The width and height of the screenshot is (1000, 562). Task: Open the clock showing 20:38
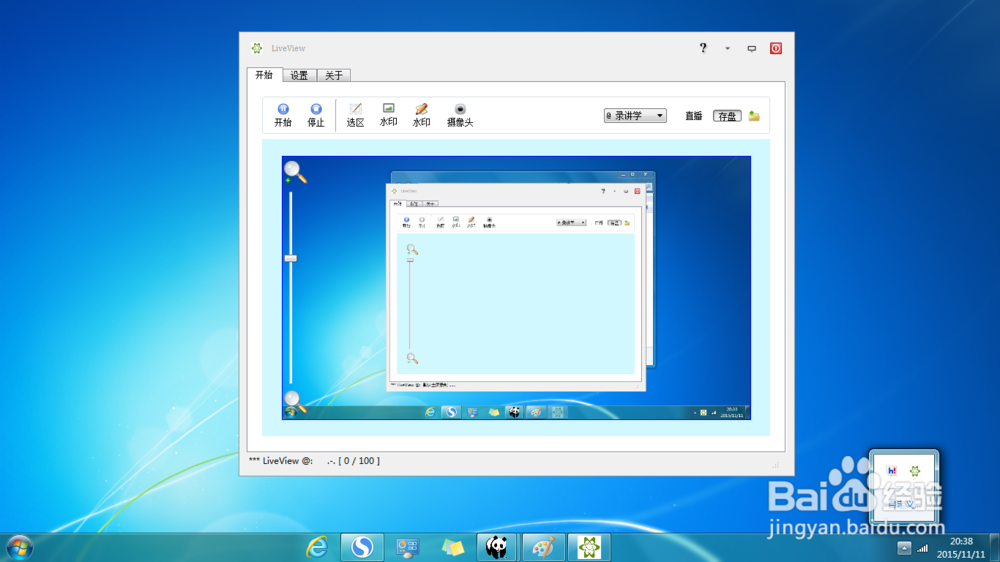click(x=961, y=548)
